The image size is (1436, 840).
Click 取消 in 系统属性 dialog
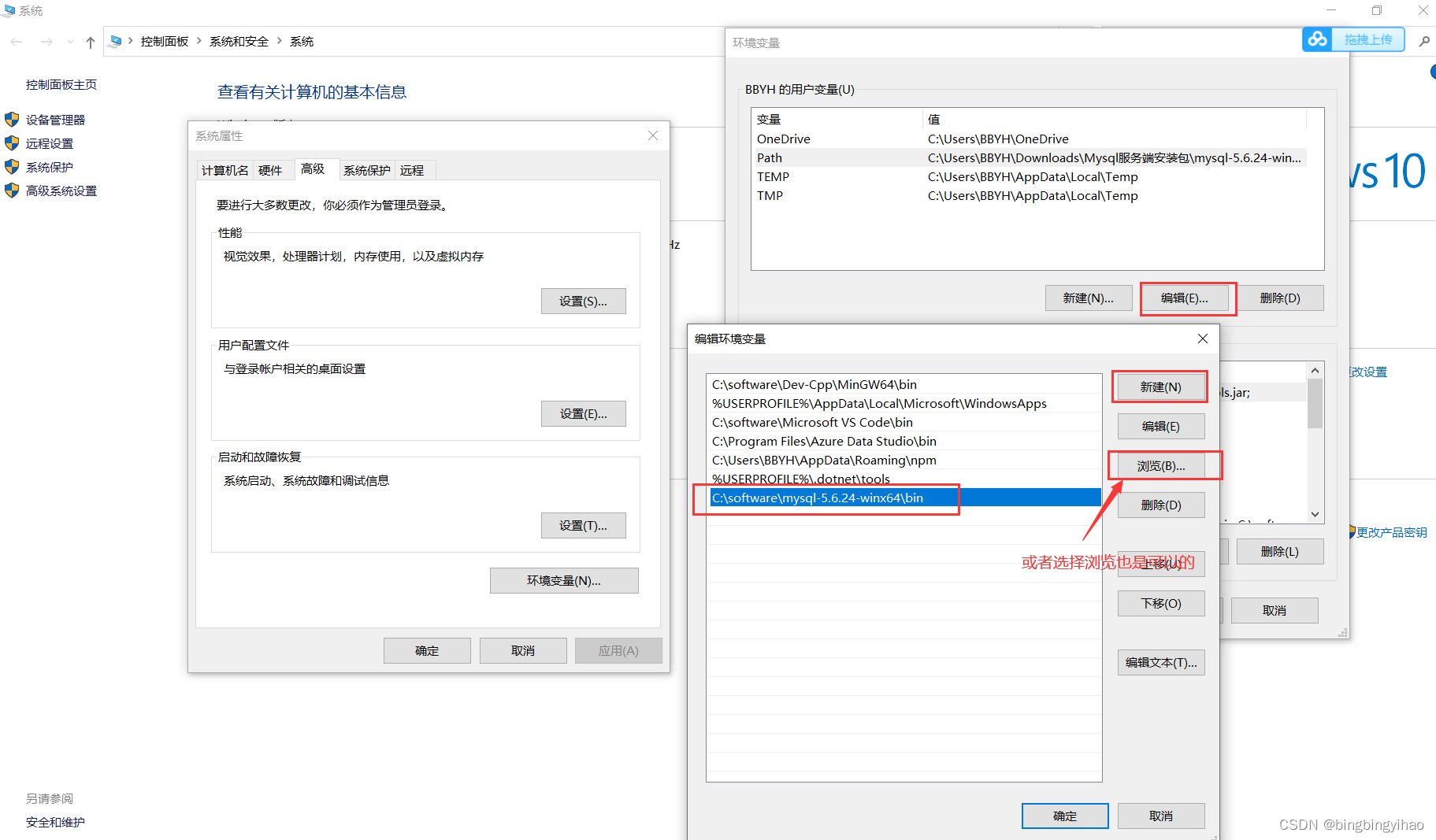click(x=523, y=651)
